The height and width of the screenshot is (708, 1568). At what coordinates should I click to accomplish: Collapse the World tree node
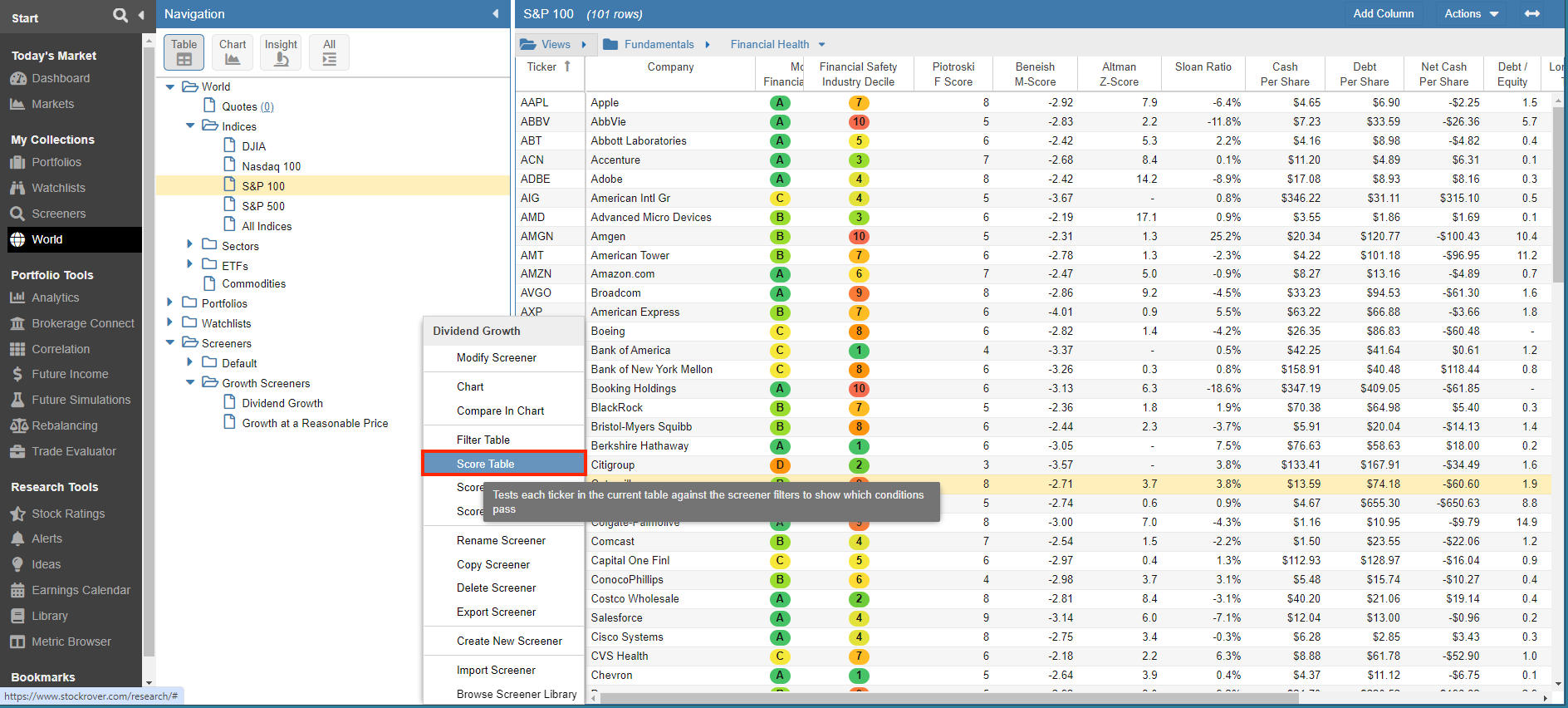[170, 86]
